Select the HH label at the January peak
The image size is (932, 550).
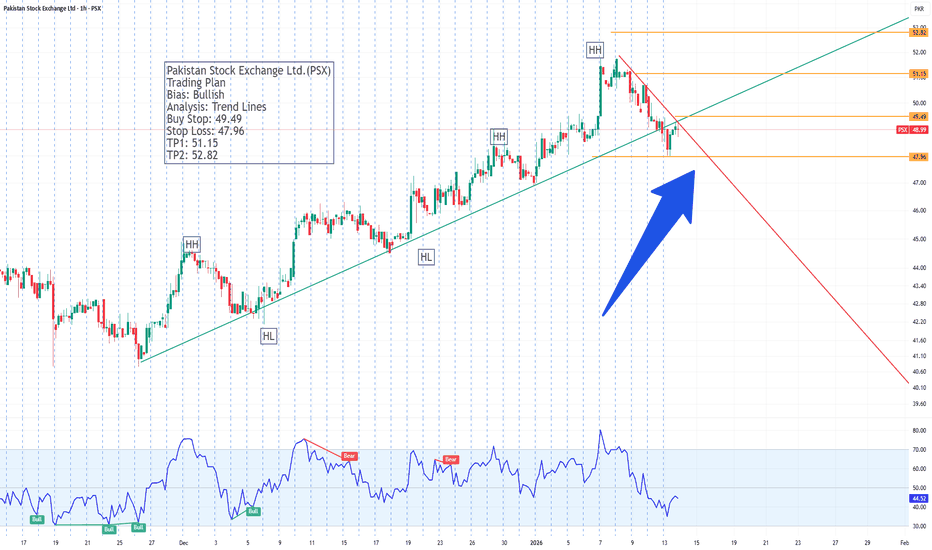(x=595, y=49)
